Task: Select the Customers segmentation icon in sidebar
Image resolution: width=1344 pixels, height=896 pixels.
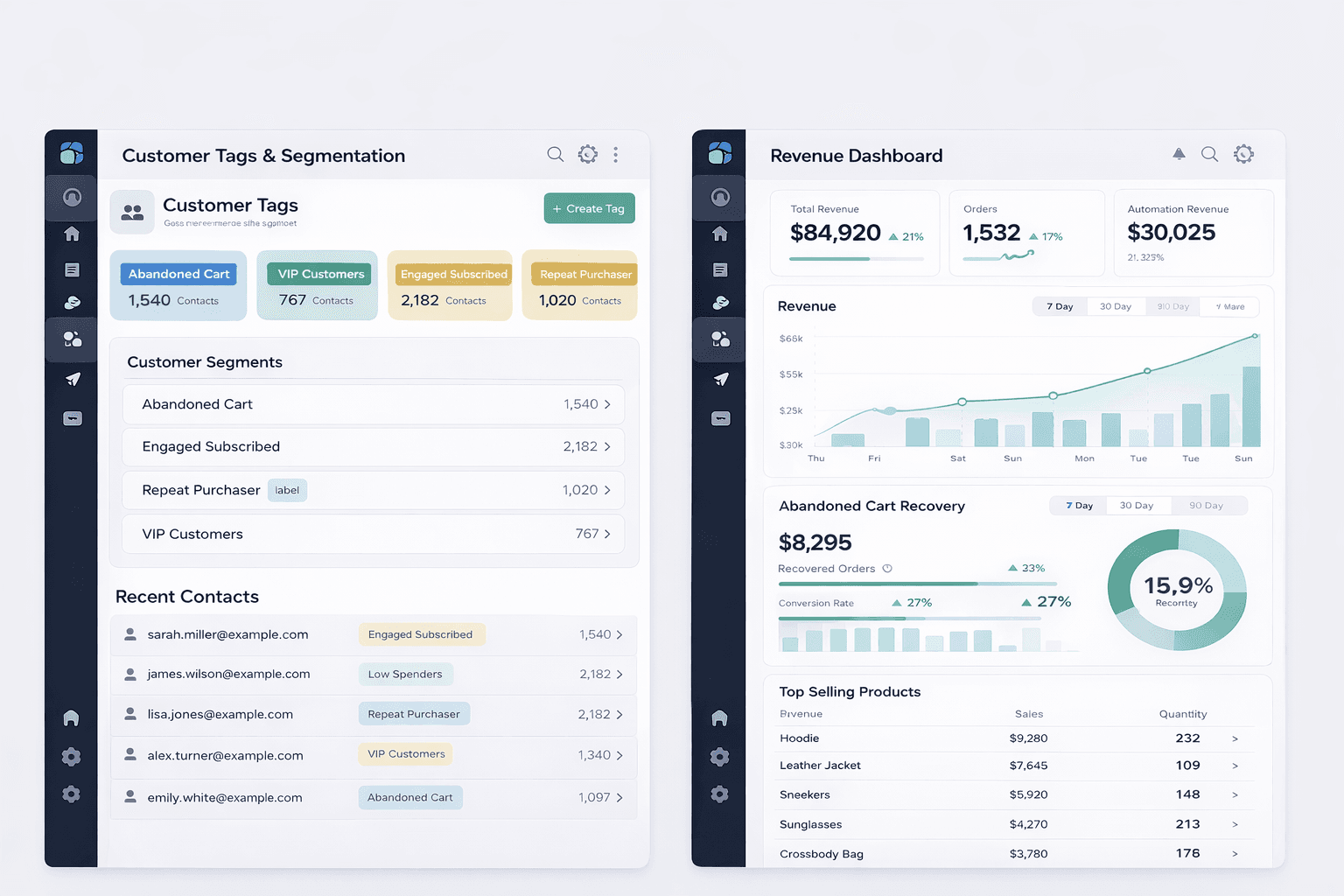Action: coord(71,339)
